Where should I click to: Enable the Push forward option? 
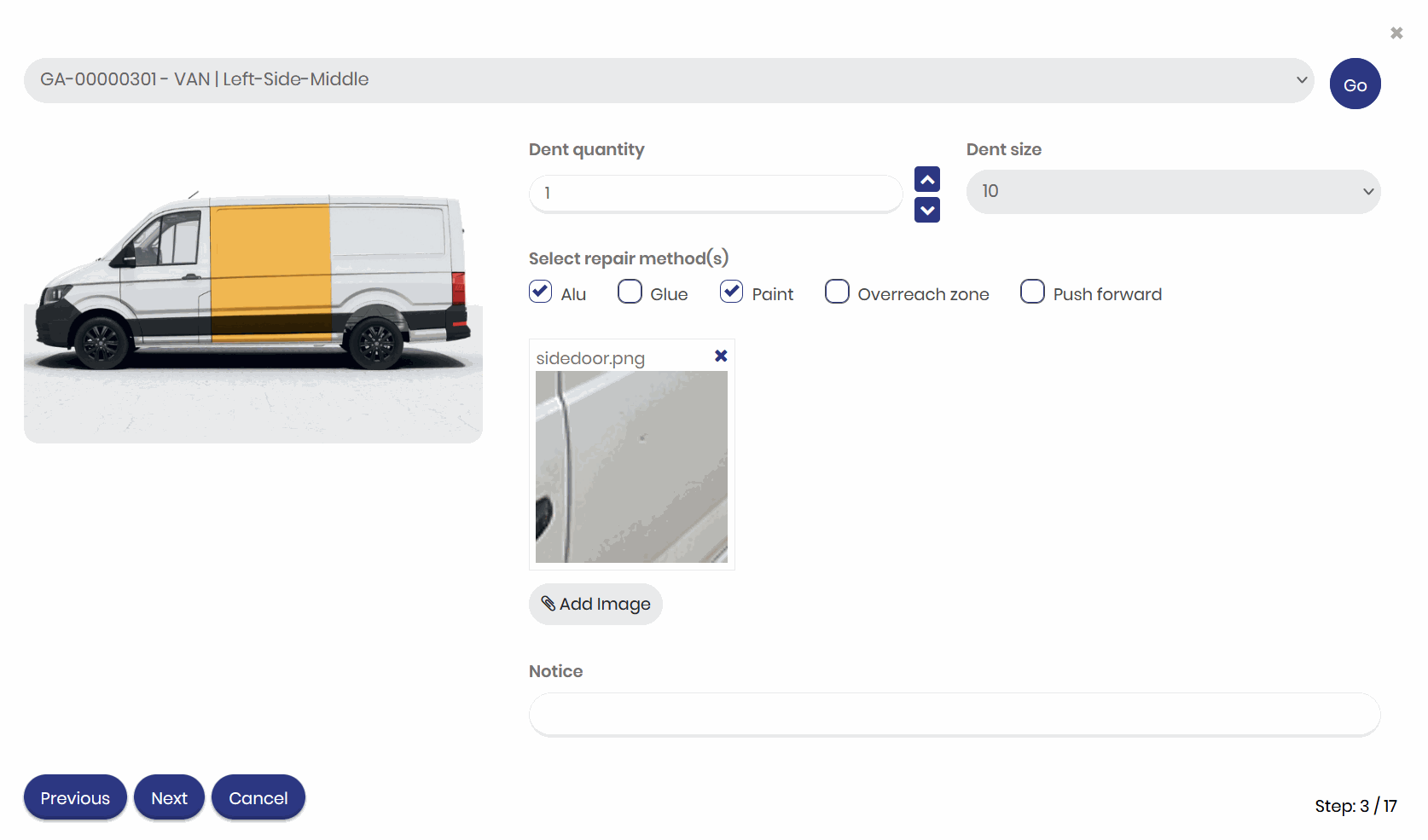coord(1032,292)
